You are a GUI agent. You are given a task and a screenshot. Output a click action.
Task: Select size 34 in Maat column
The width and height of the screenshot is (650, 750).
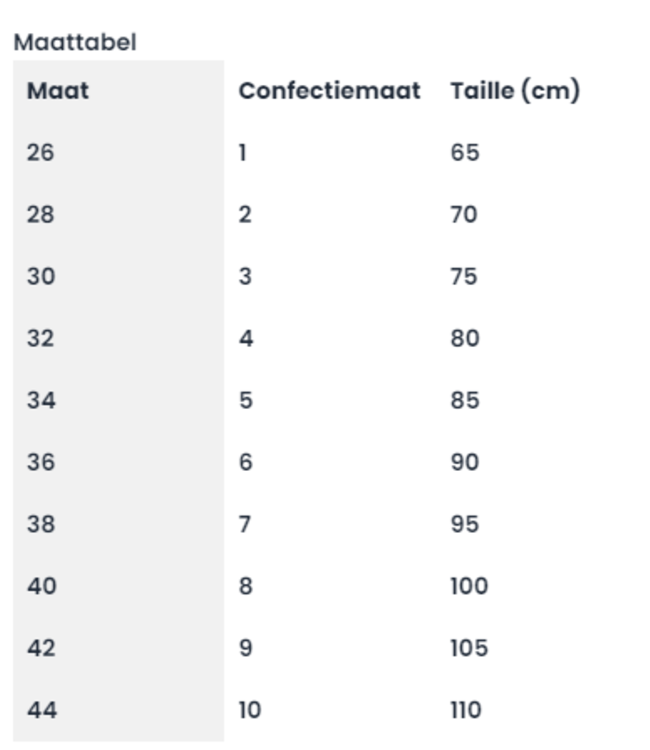[x=41, y=401]
